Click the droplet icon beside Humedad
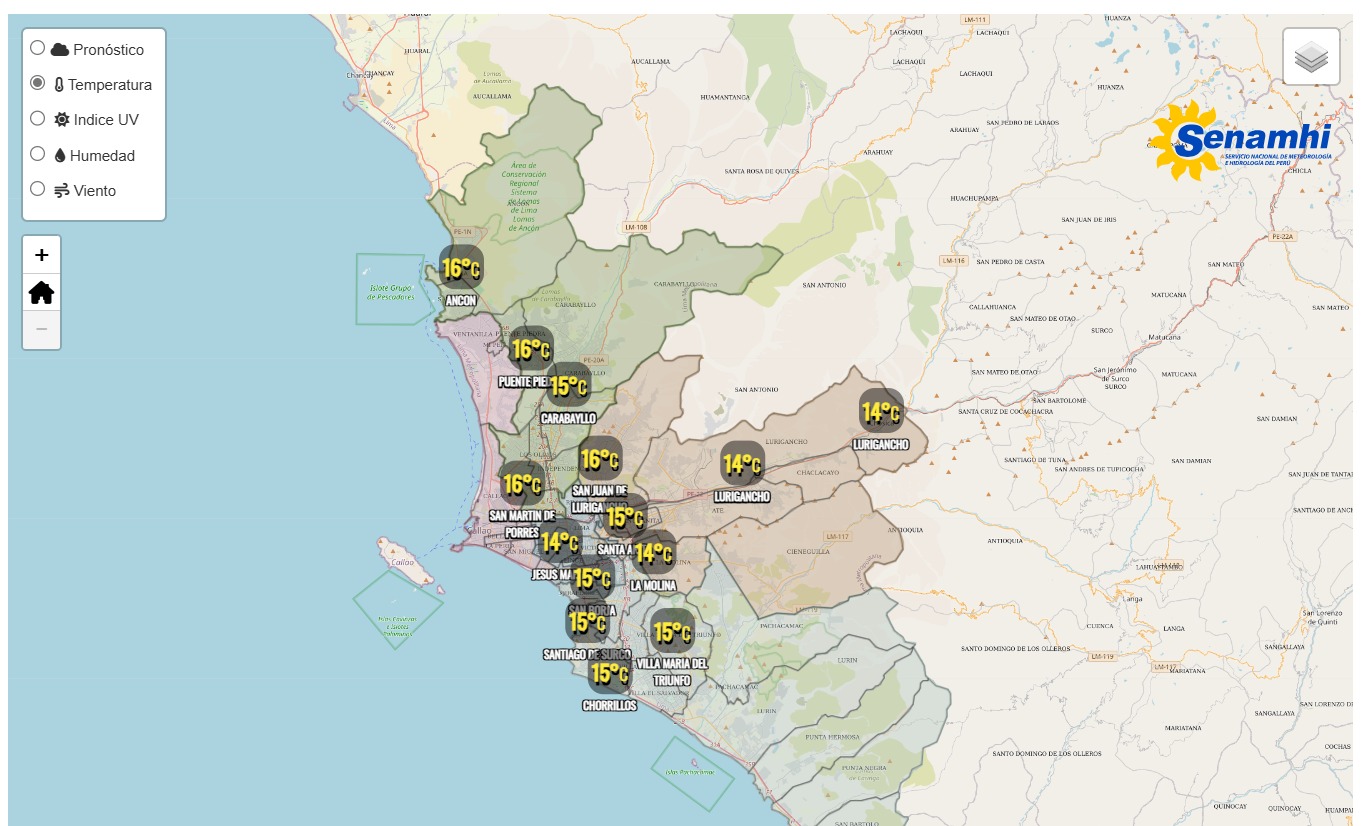The width and height of the screenshot is (1372, 826). (60, 155)
